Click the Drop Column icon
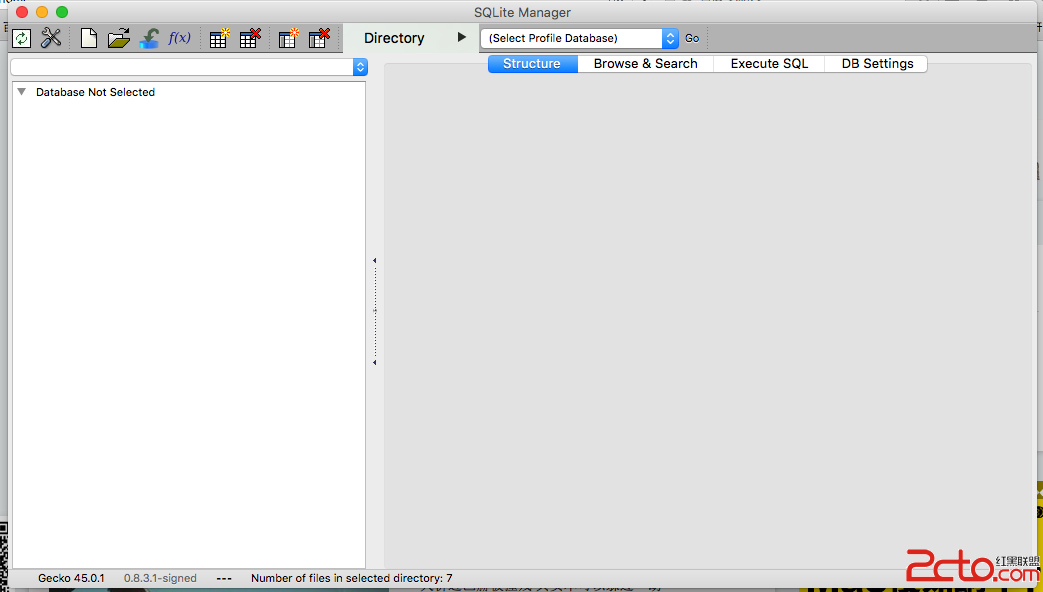1043x592 pixels. click(x=319, y=38)
